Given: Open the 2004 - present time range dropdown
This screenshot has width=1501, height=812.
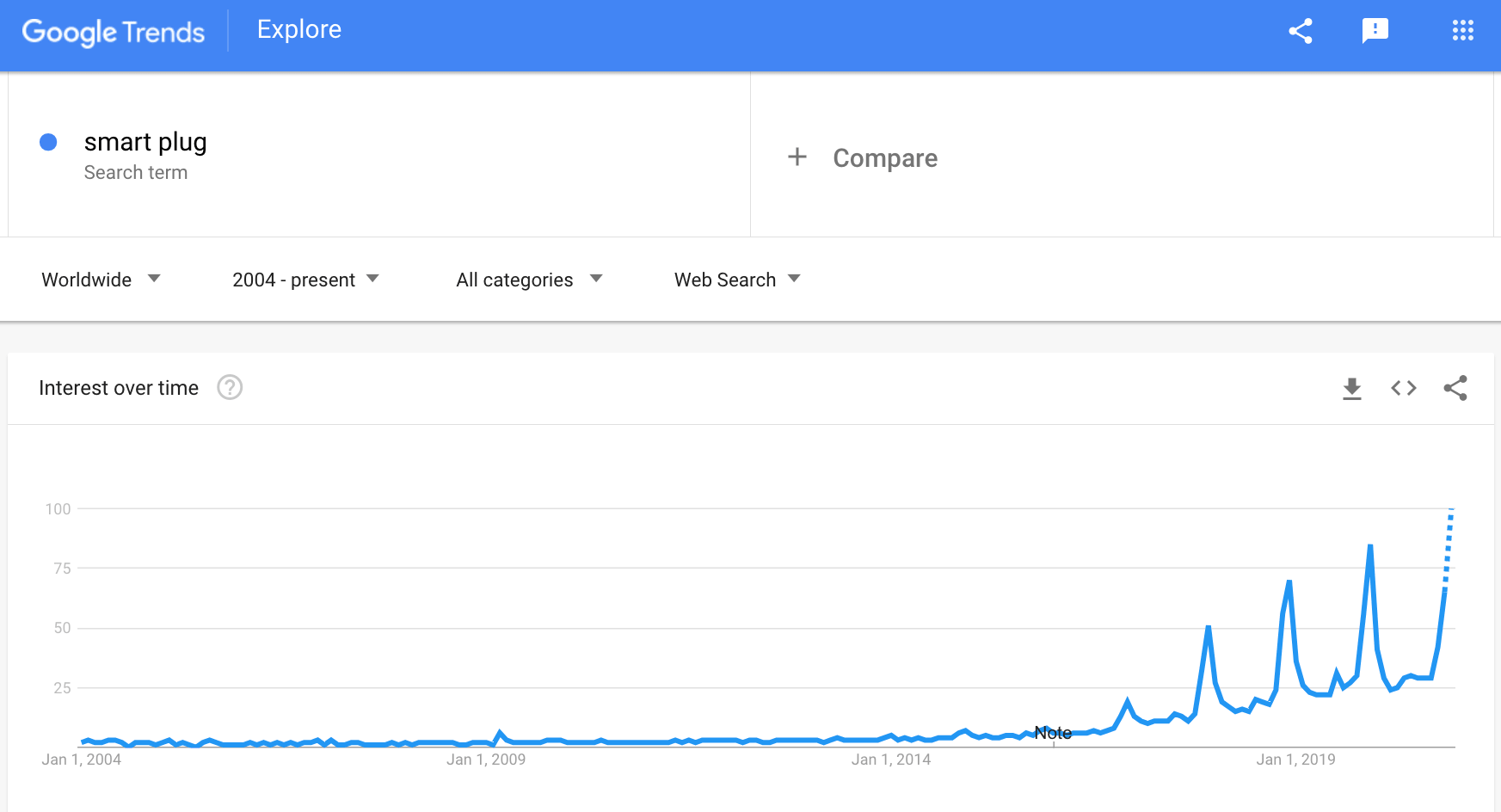Looking at the screenshot, I should tap(306, 280).
